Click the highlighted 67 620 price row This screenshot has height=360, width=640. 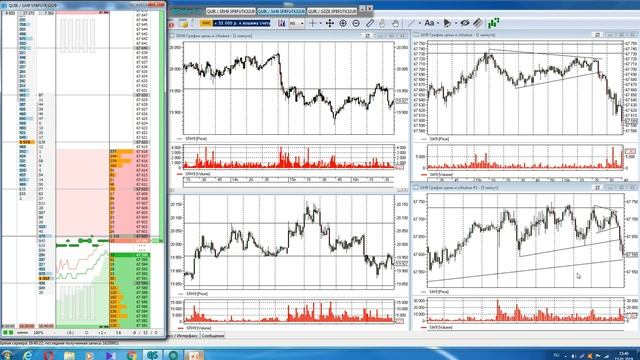click(x=142, y=142)
